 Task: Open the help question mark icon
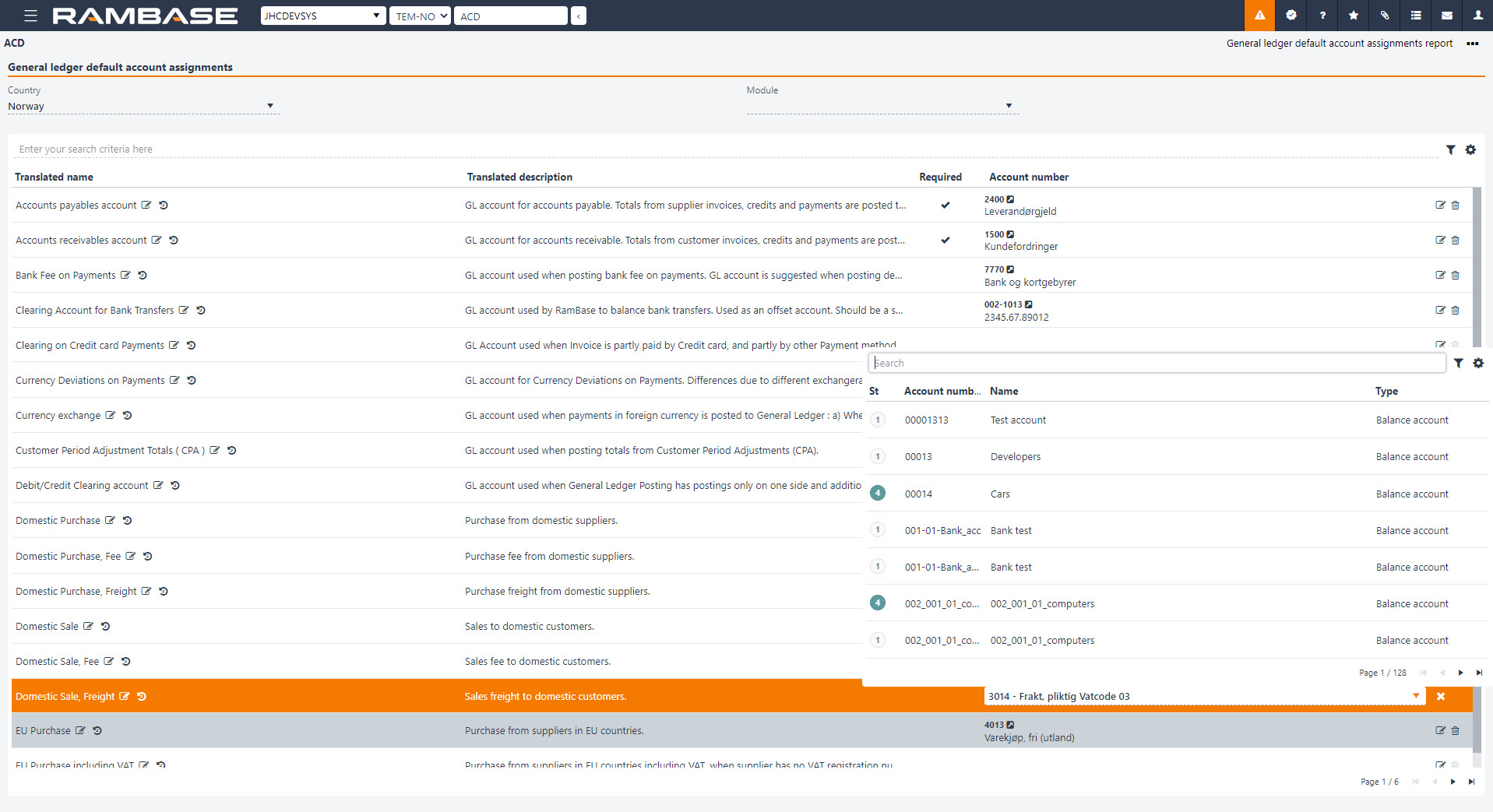point(1322,16)
